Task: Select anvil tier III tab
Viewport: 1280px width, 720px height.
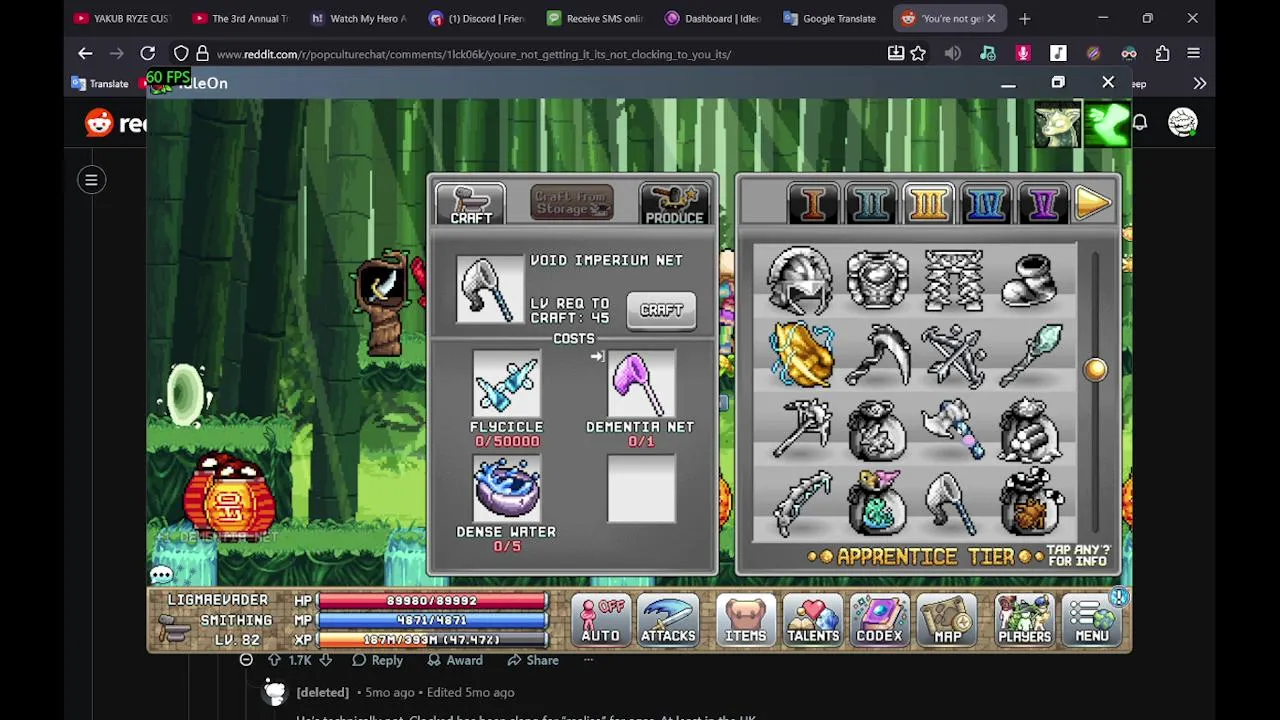Action: tap(928, 204)
